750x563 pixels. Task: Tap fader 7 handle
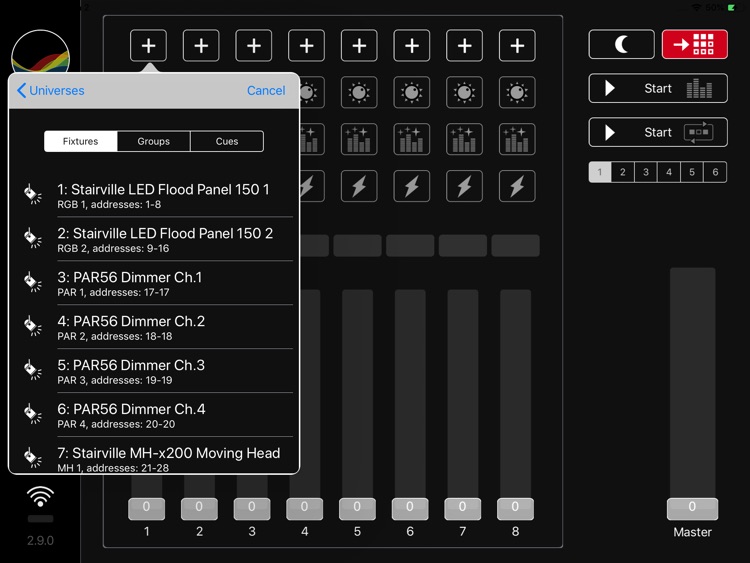pyautogui.click(x=463, y=508)
